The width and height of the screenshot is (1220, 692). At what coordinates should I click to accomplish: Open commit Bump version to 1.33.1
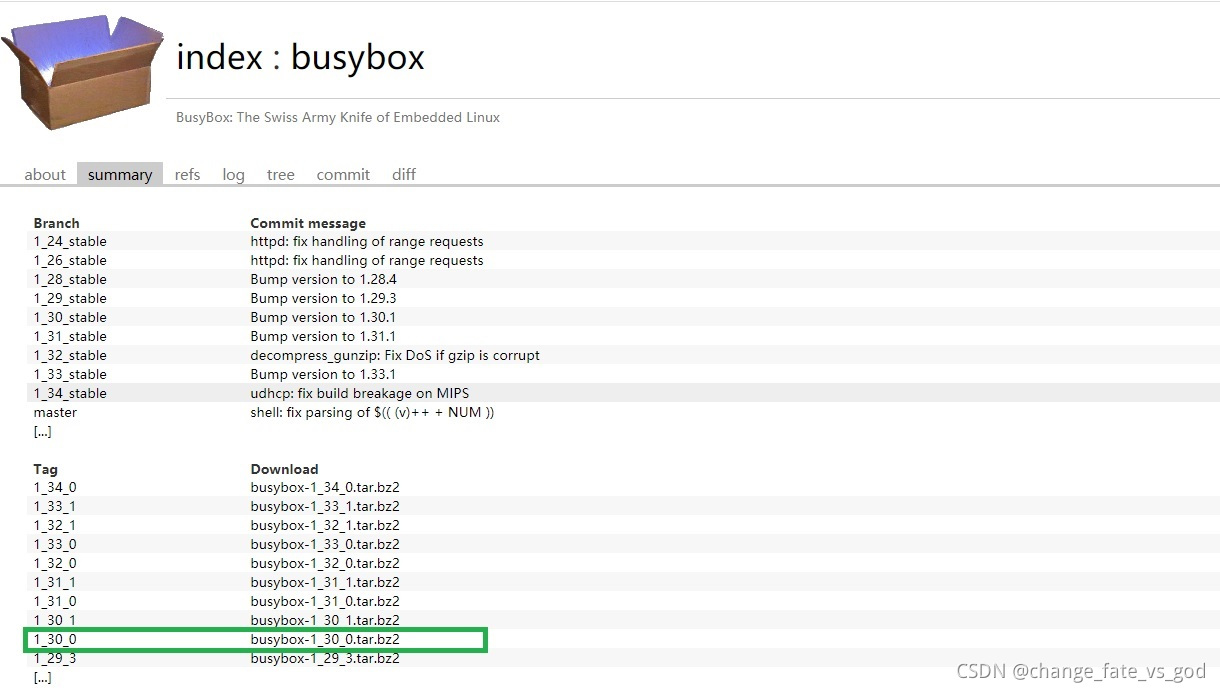(323, 374)
